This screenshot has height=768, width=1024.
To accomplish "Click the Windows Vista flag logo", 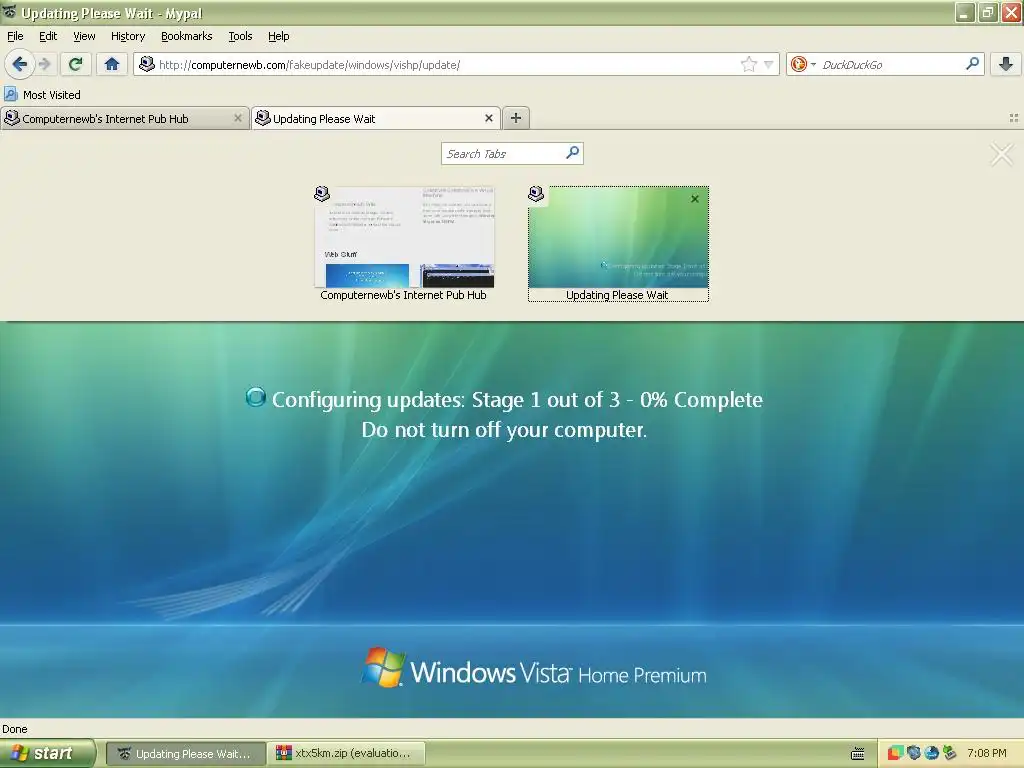I will tap(383, 667).
